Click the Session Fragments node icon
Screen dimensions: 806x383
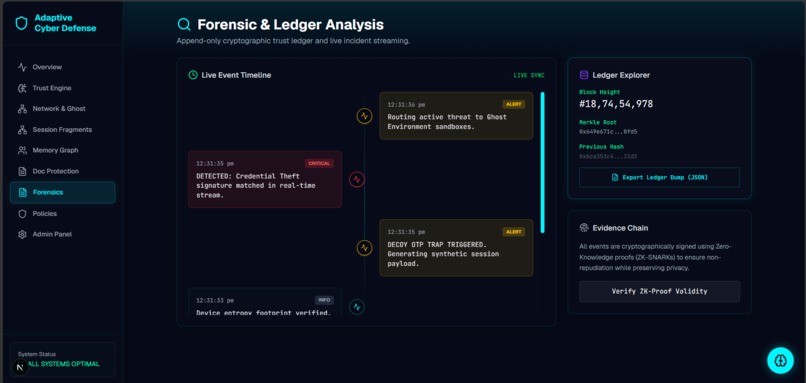tap(22, 130)
